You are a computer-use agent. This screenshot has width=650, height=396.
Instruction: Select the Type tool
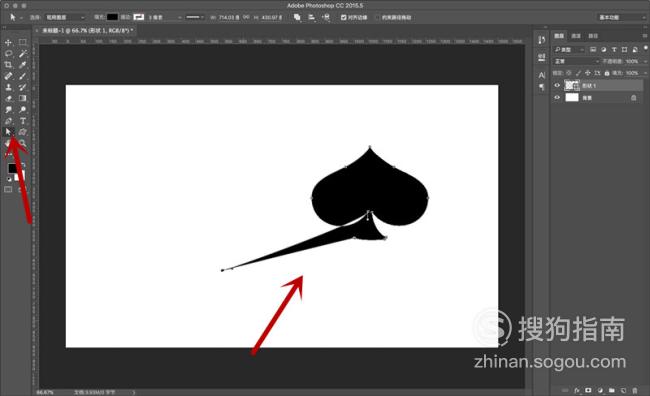tap(23, 121)
